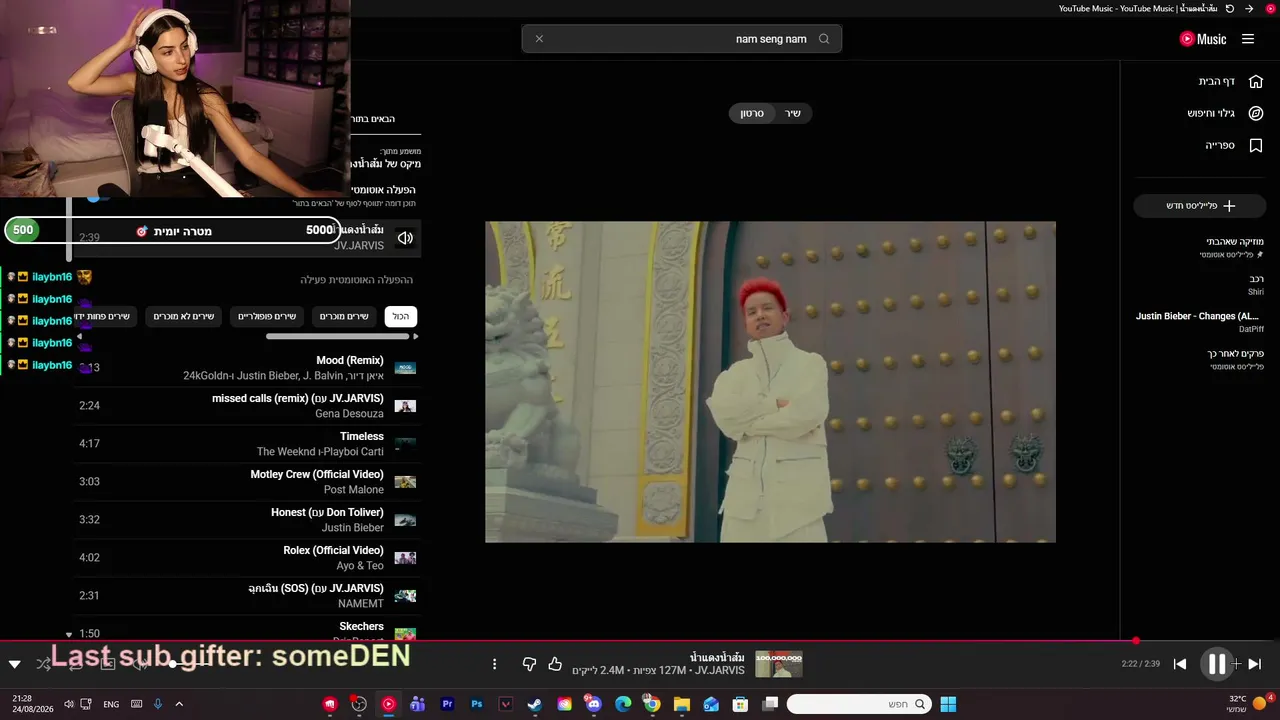Screen dimensions: 1280x720
Task: Play the NAMEMT SOS track thumbnail
Action: click(x=405, y=596)
